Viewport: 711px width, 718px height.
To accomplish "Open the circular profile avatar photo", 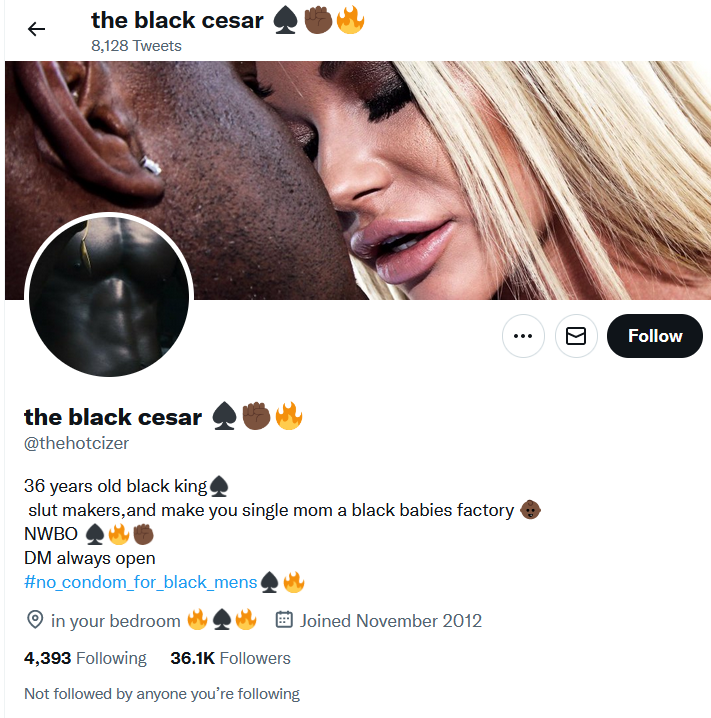I will pos(109,297).
